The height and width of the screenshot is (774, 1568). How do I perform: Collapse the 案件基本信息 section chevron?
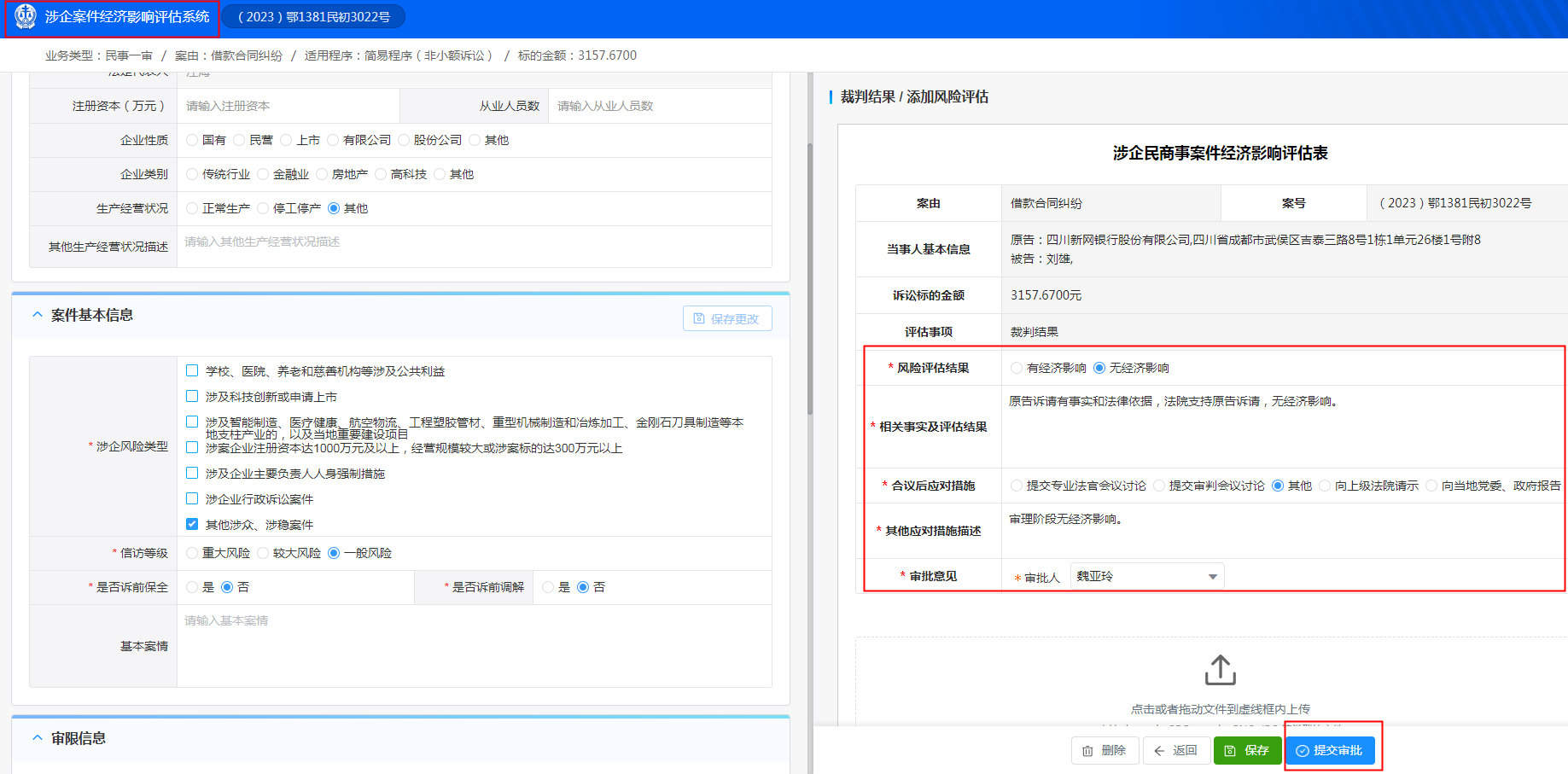(x=37, y=315)
